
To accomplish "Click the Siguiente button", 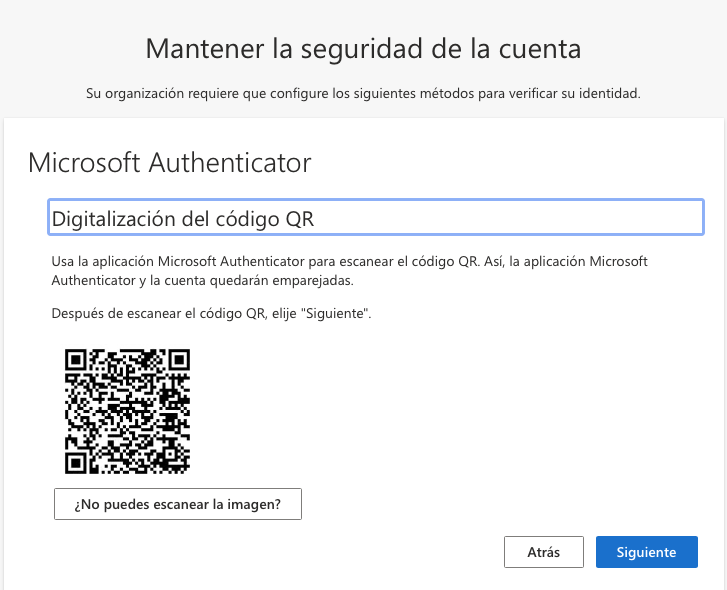I will pos(646,552).
